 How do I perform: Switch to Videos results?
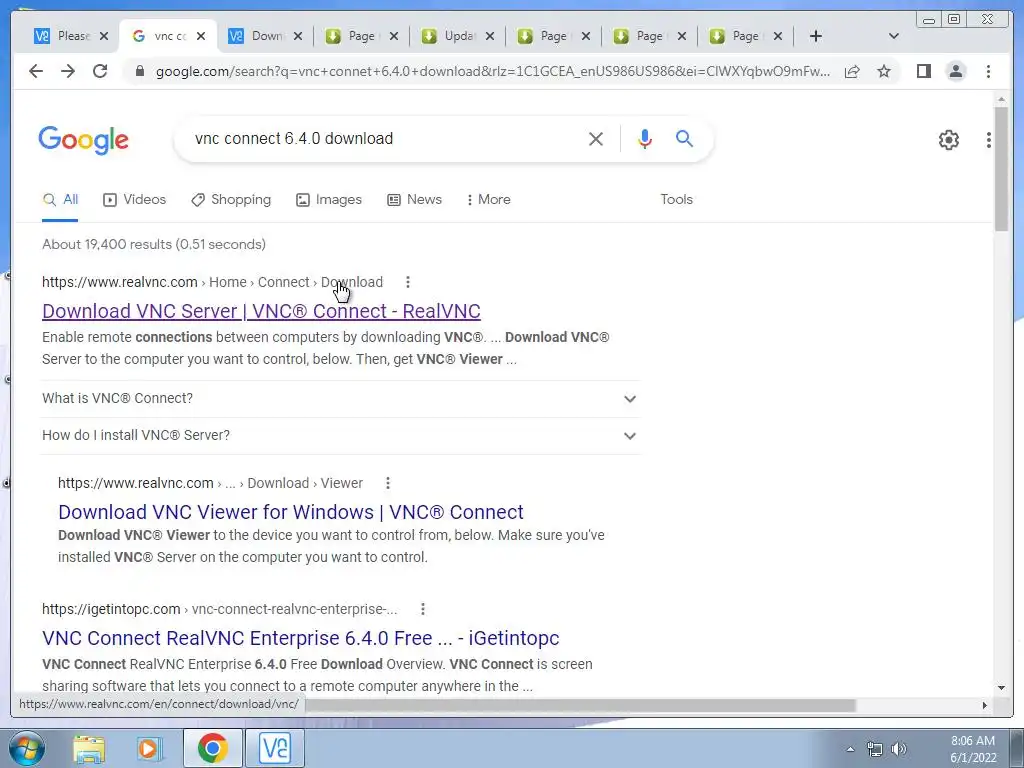135,200
